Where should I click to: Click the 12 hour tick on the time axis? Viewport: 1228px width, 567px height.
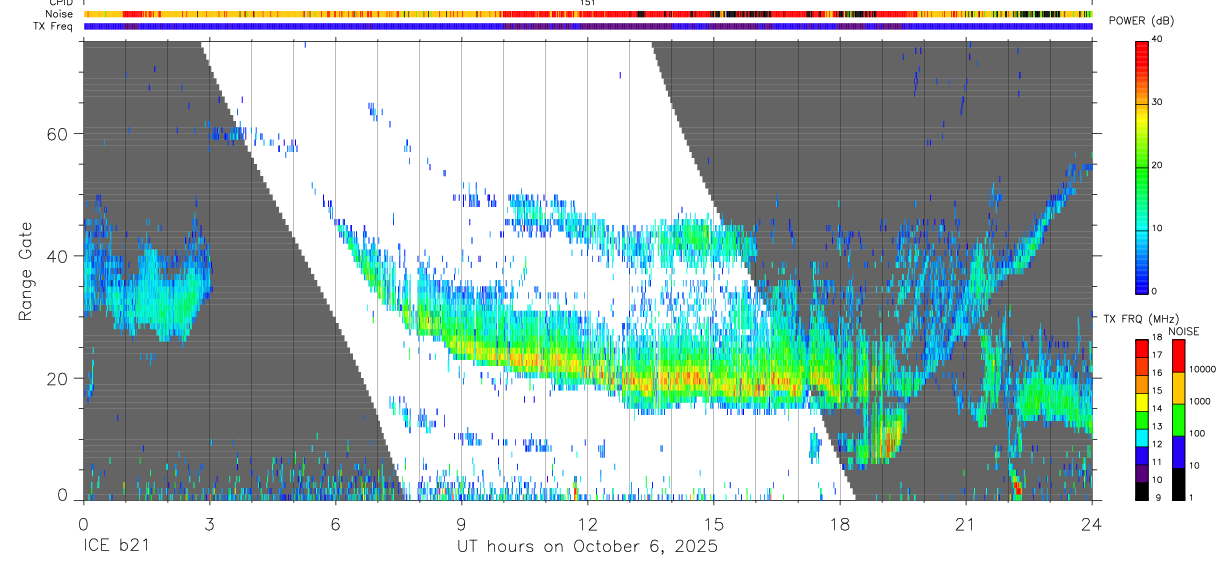click(587, 523)
